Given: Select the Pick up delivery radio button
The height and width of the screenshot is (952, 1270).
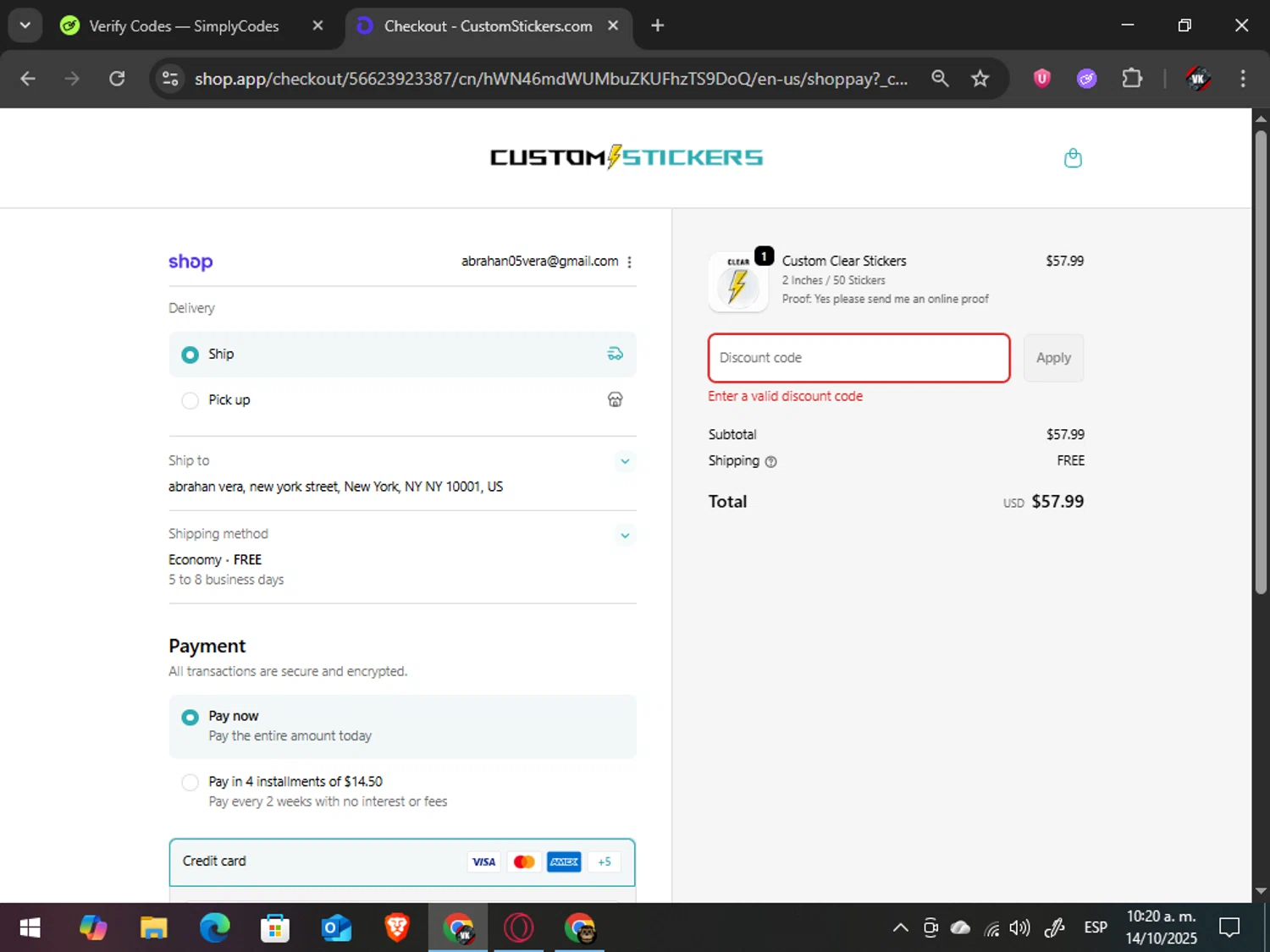Looking at the screenshot, I should click(190, 400).
